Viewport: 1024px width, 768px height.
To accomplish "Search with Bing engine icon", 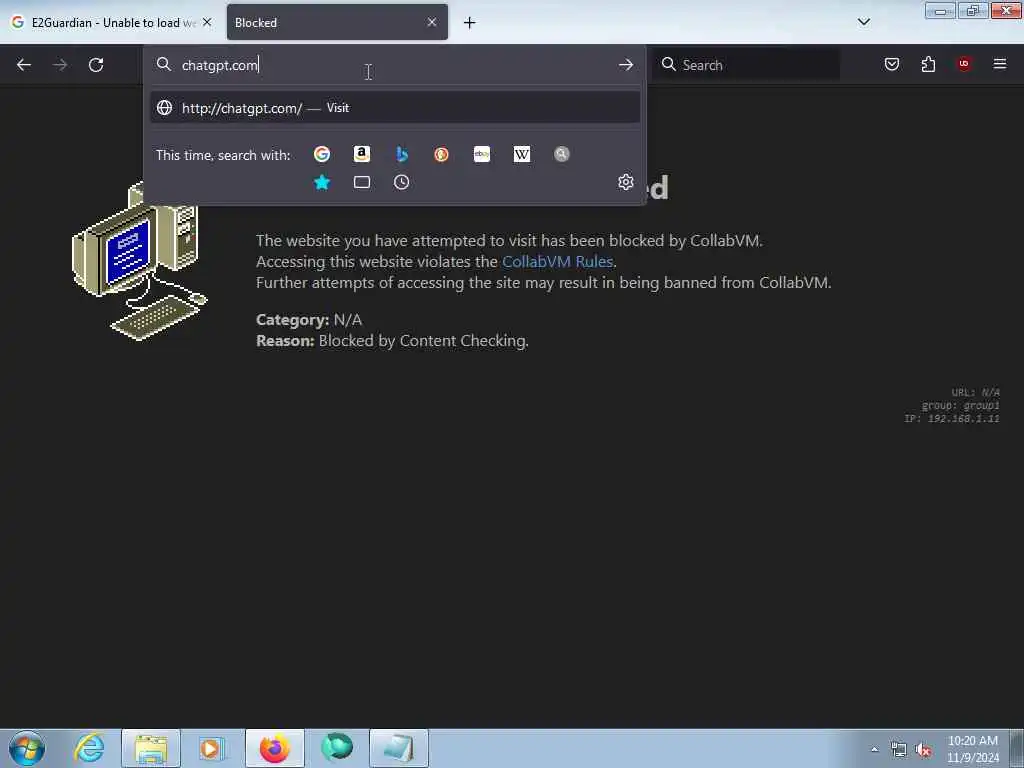I will 402,154.
